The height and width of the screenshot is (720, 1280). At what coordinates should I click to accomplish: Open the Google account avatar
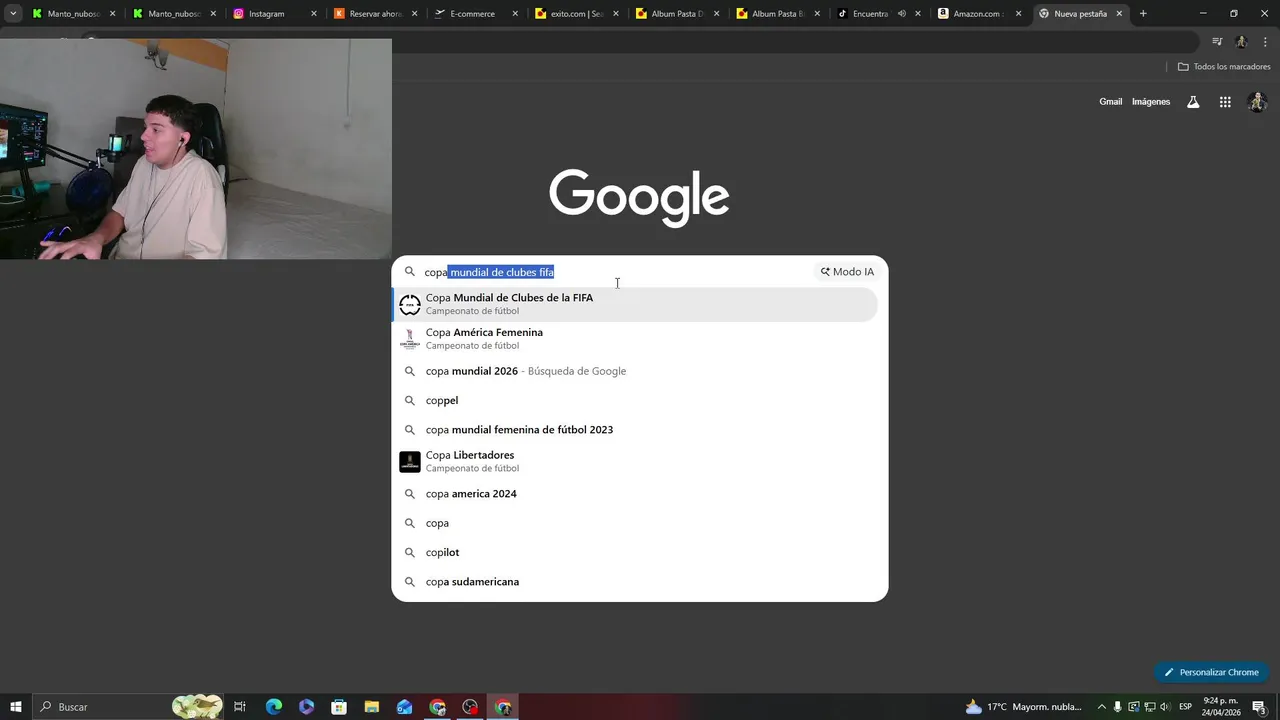[x=1257, y=102]
